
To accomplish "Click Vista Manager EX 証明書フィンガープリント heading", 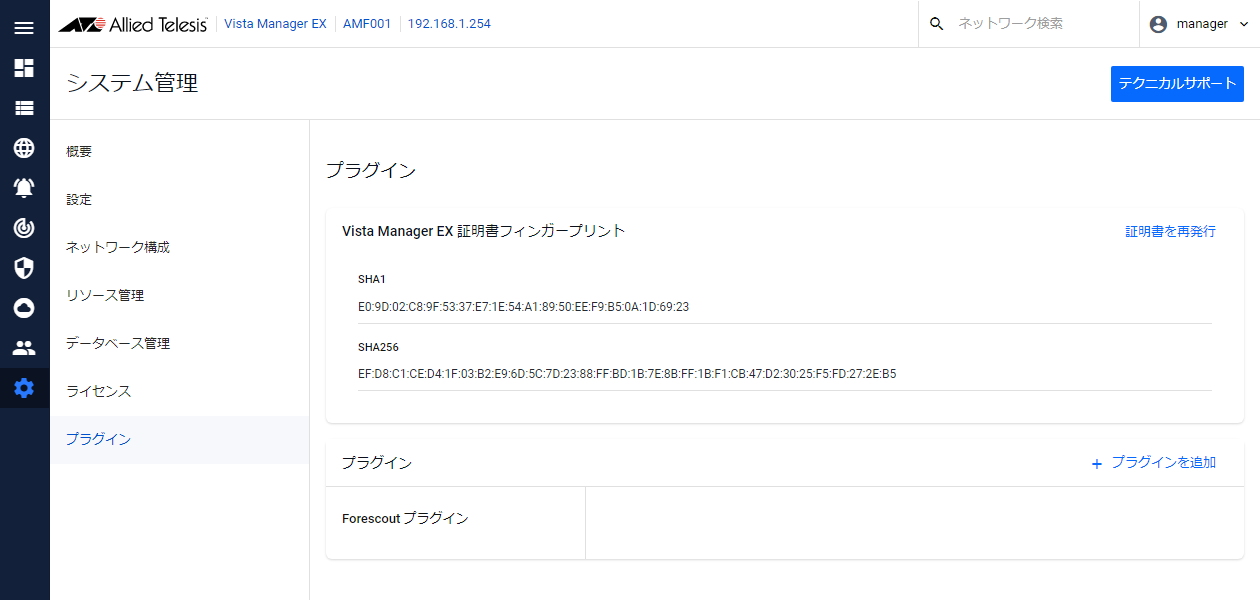I will pyautogui.click(x=483, y=231).
